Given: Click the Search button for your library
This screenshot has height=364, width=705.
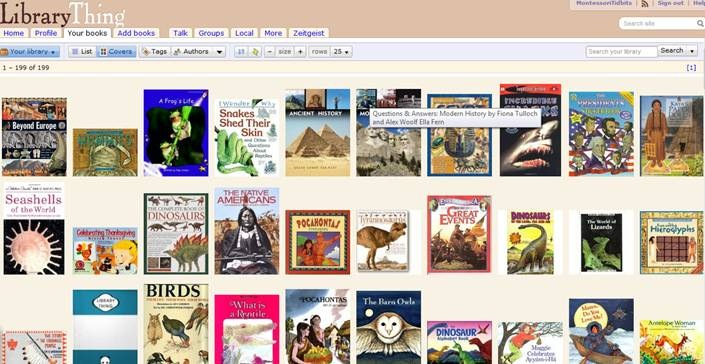Looking at the screenshot, I should (x=672, y=51).
